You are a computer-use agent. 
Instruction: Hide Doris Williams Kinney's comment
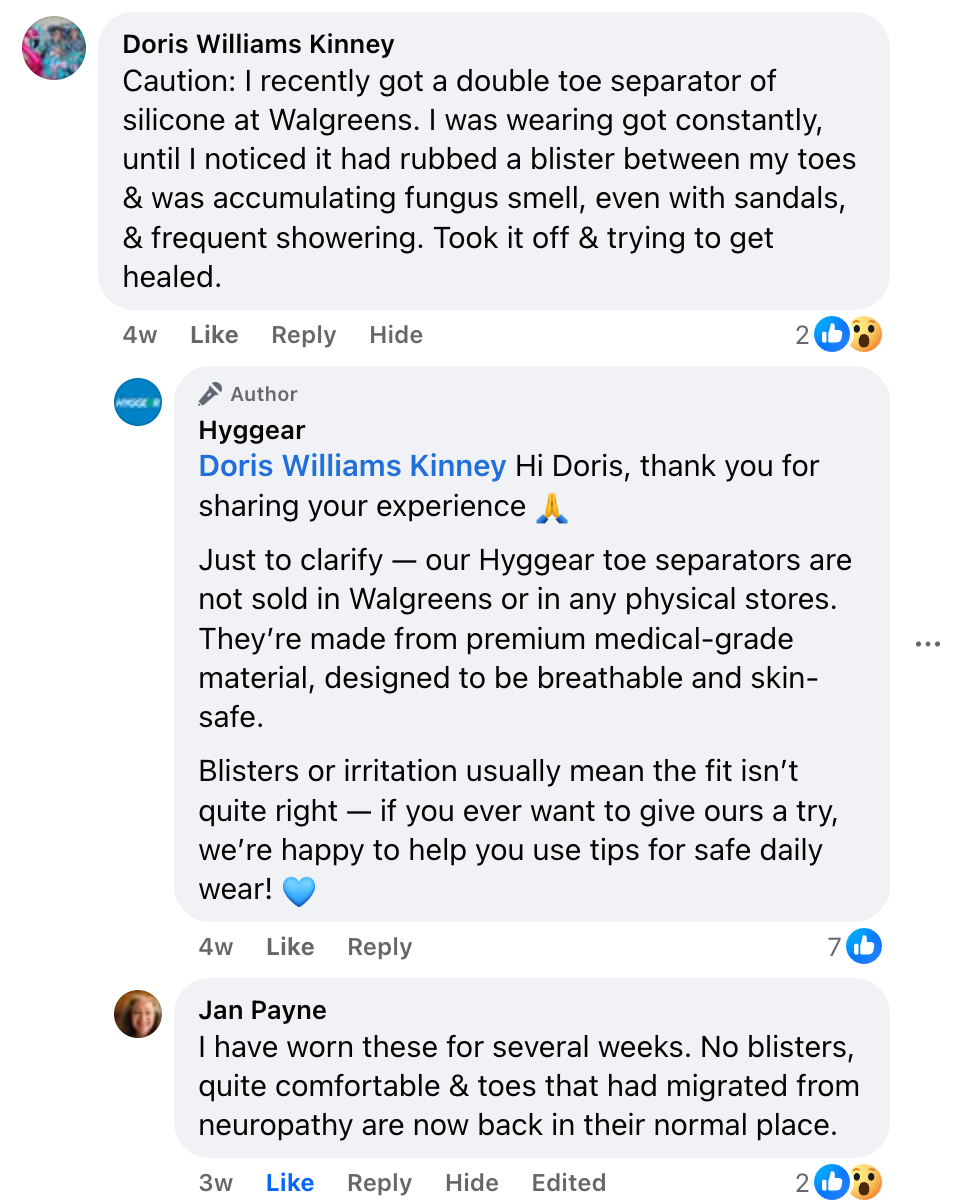click(396, 335)
